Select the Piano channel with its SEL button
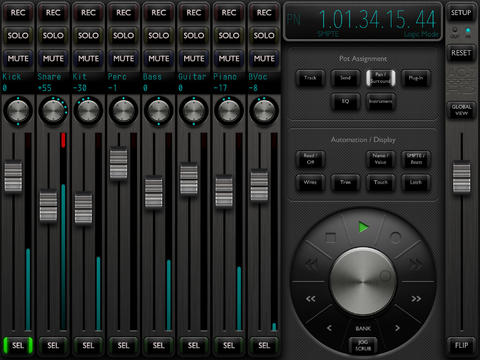Screen dimensions: 480x360 click(229, 345)
